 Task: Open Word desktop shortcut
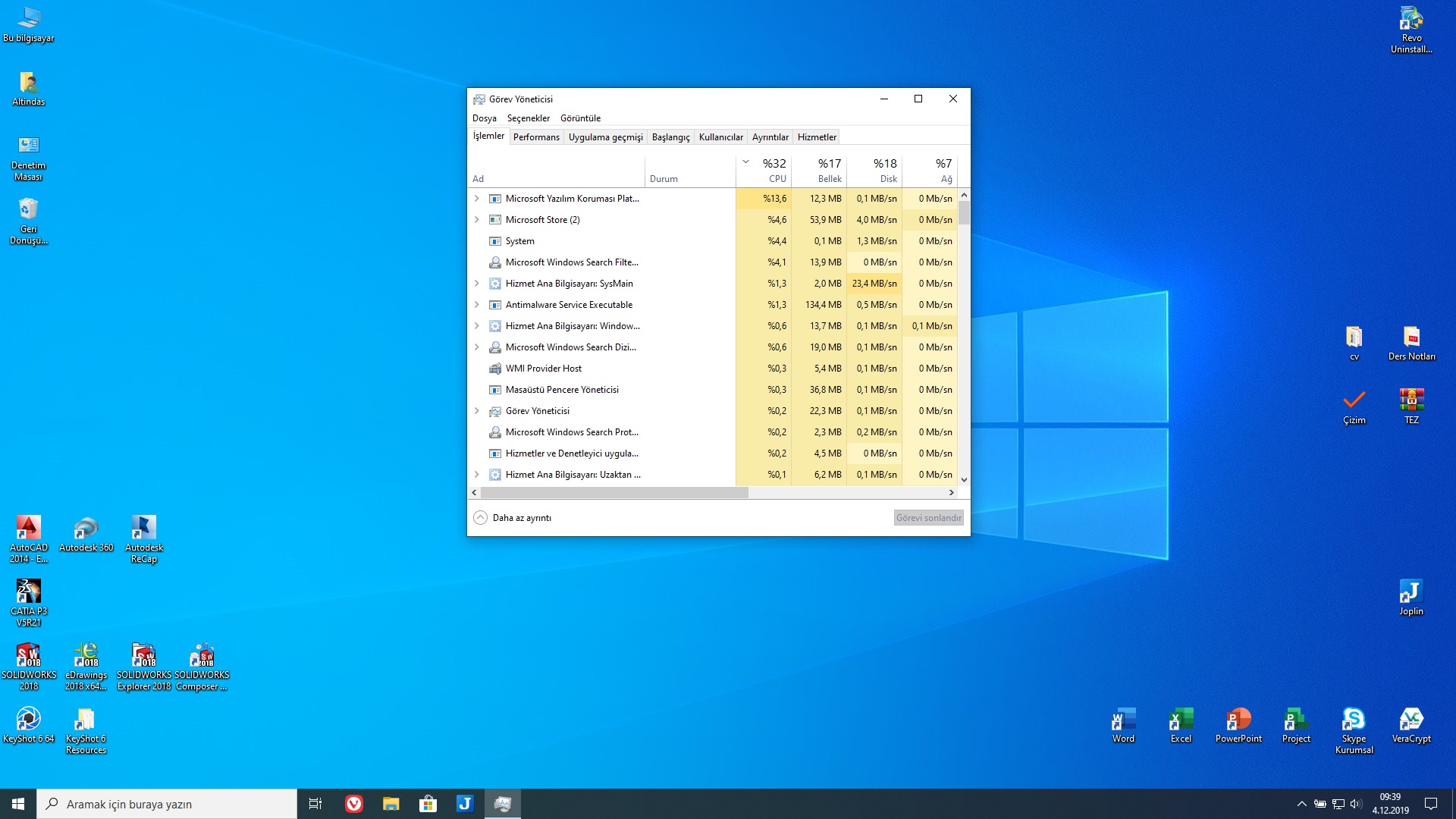click(1123, 725)
